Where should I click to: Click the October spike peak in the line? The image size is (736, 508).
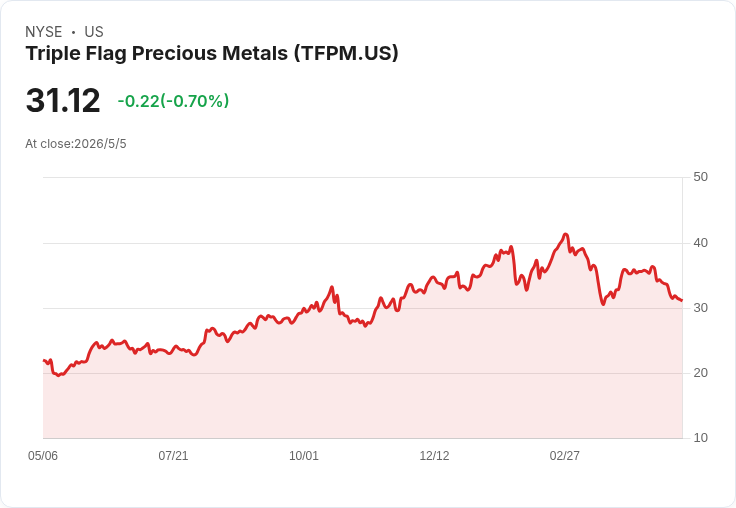point(332,287)
